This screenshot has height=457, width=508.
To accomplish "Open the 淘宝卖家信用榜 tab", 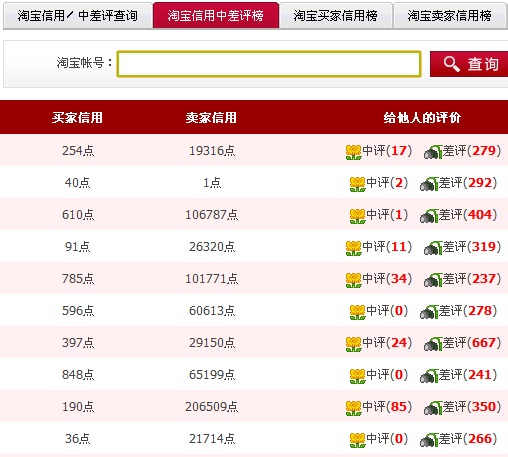I will [x=450, y=16].
